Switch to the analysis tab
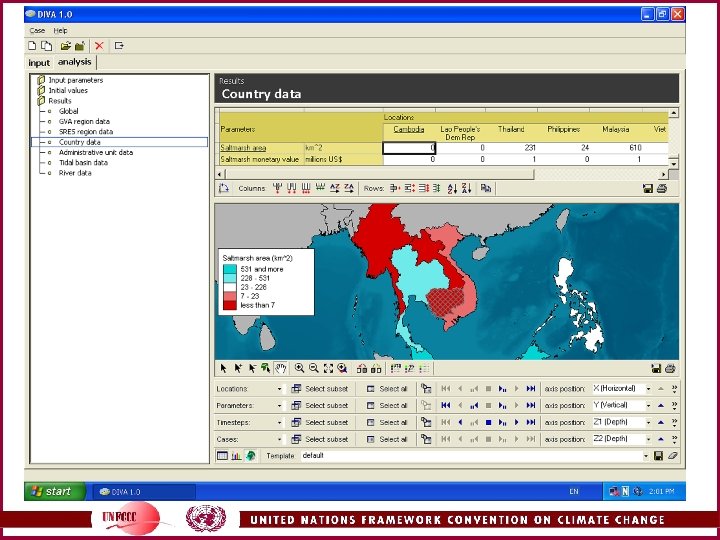720x540 pixels. [74, 62]
